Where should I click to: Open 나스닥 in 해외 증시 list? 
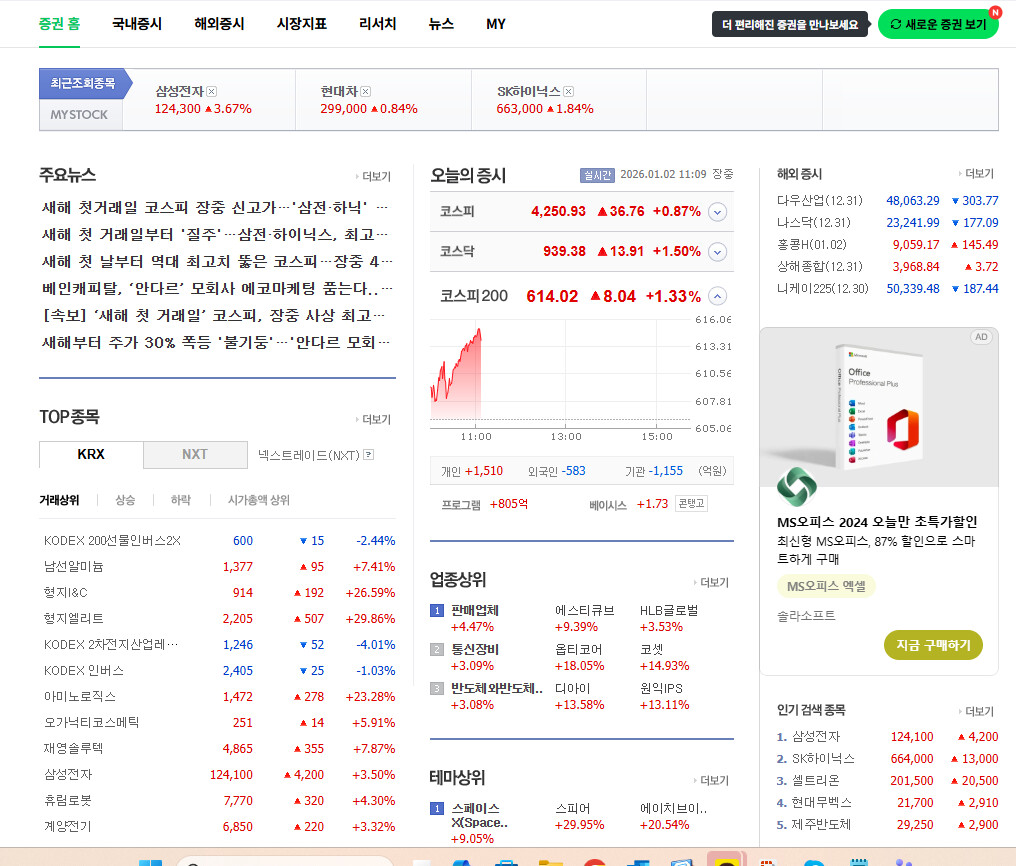814,223
